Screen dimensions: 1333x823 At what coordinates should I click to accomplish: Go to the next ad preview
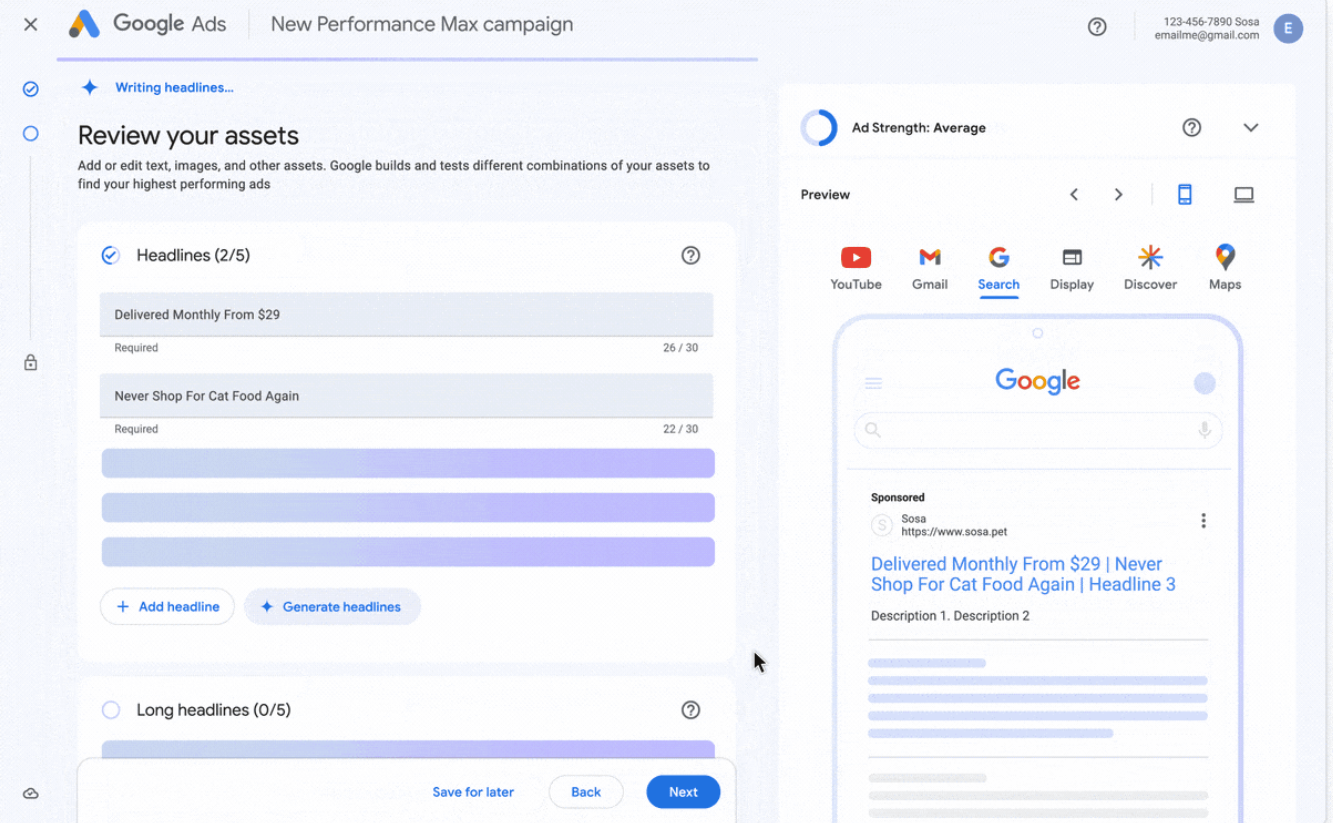click(x=1118, y=195)
